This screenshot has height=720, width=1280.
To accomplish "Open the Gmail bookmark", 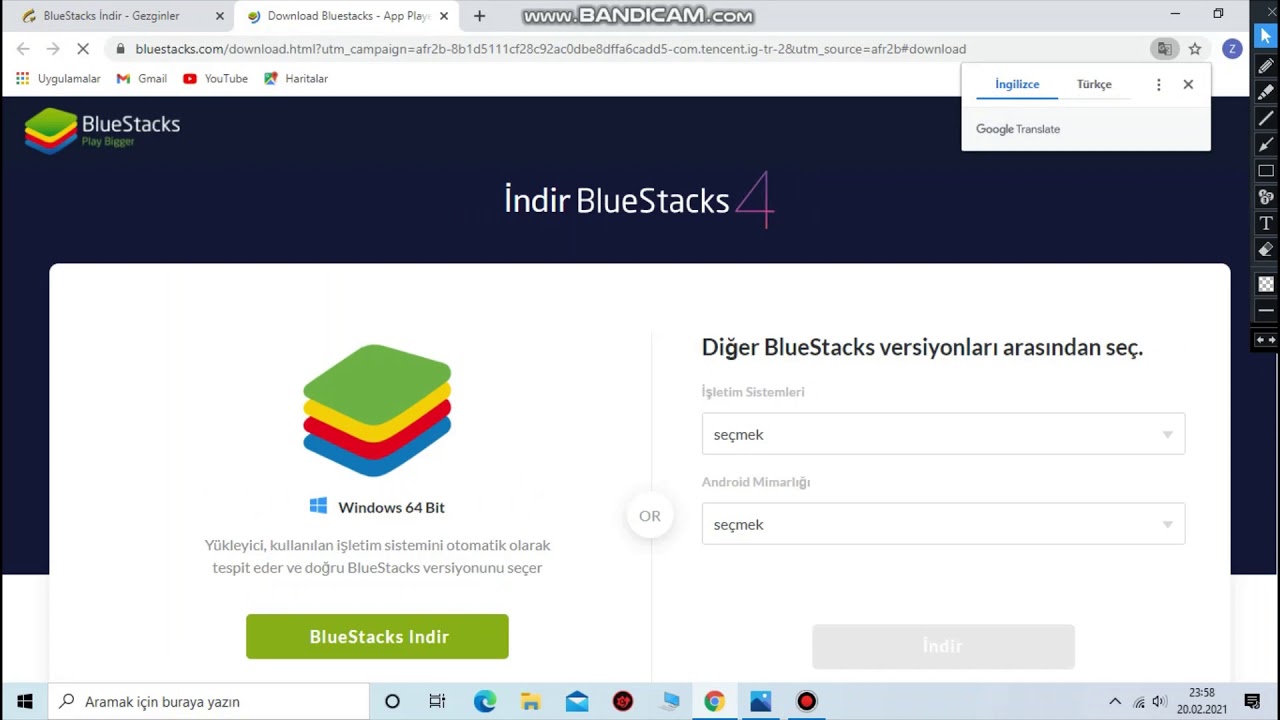I will [x=142, y=79].
